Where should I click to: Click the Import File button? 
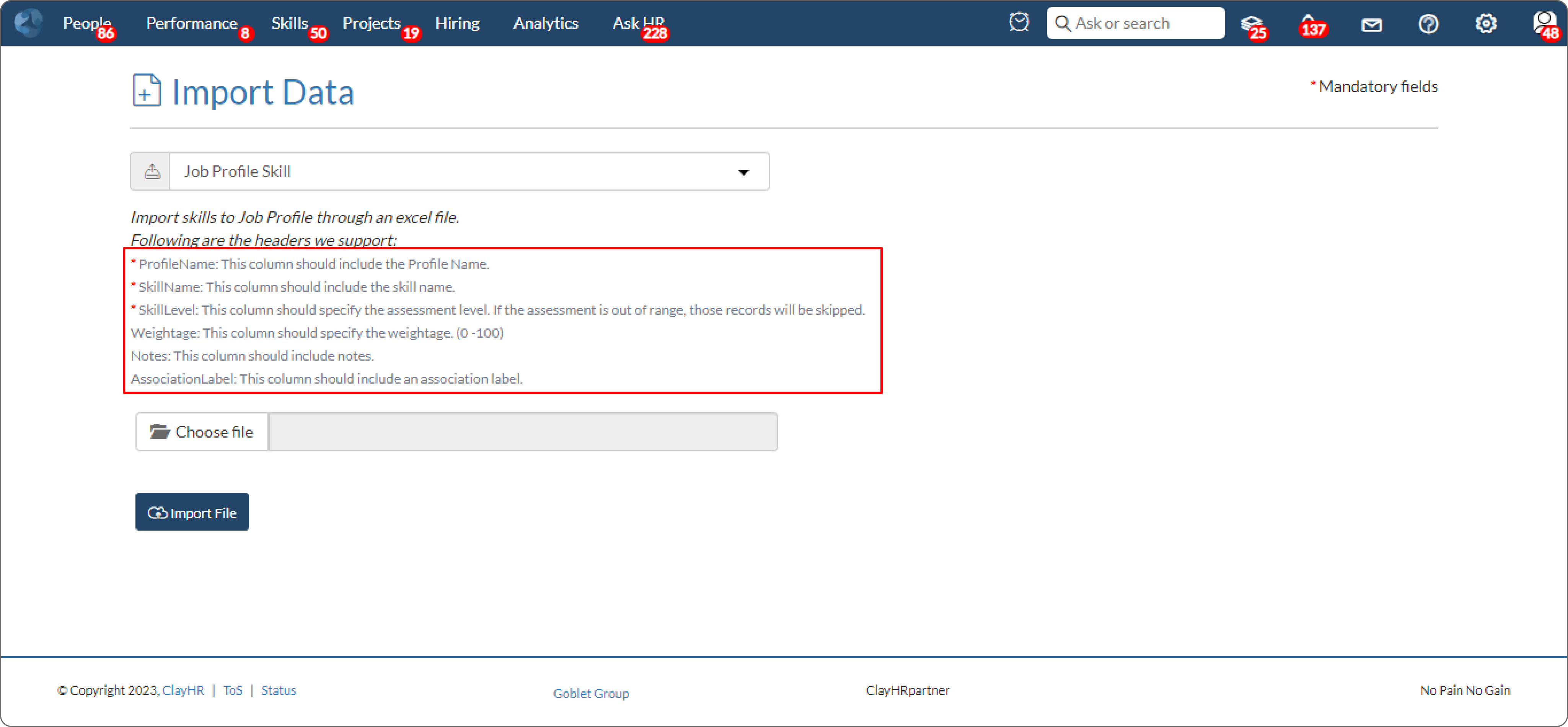coord(192,511)
